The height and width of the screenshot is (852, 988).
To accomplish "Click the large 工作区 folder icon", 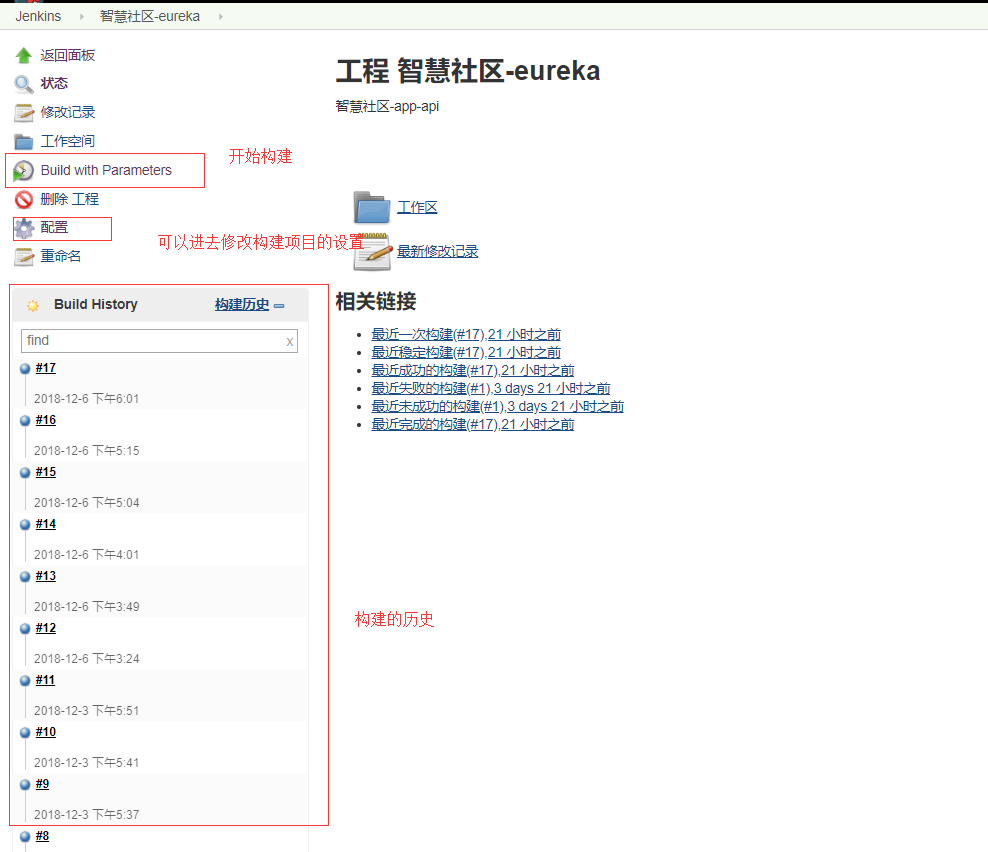I will pyautogui.click(x=372, y=207).
